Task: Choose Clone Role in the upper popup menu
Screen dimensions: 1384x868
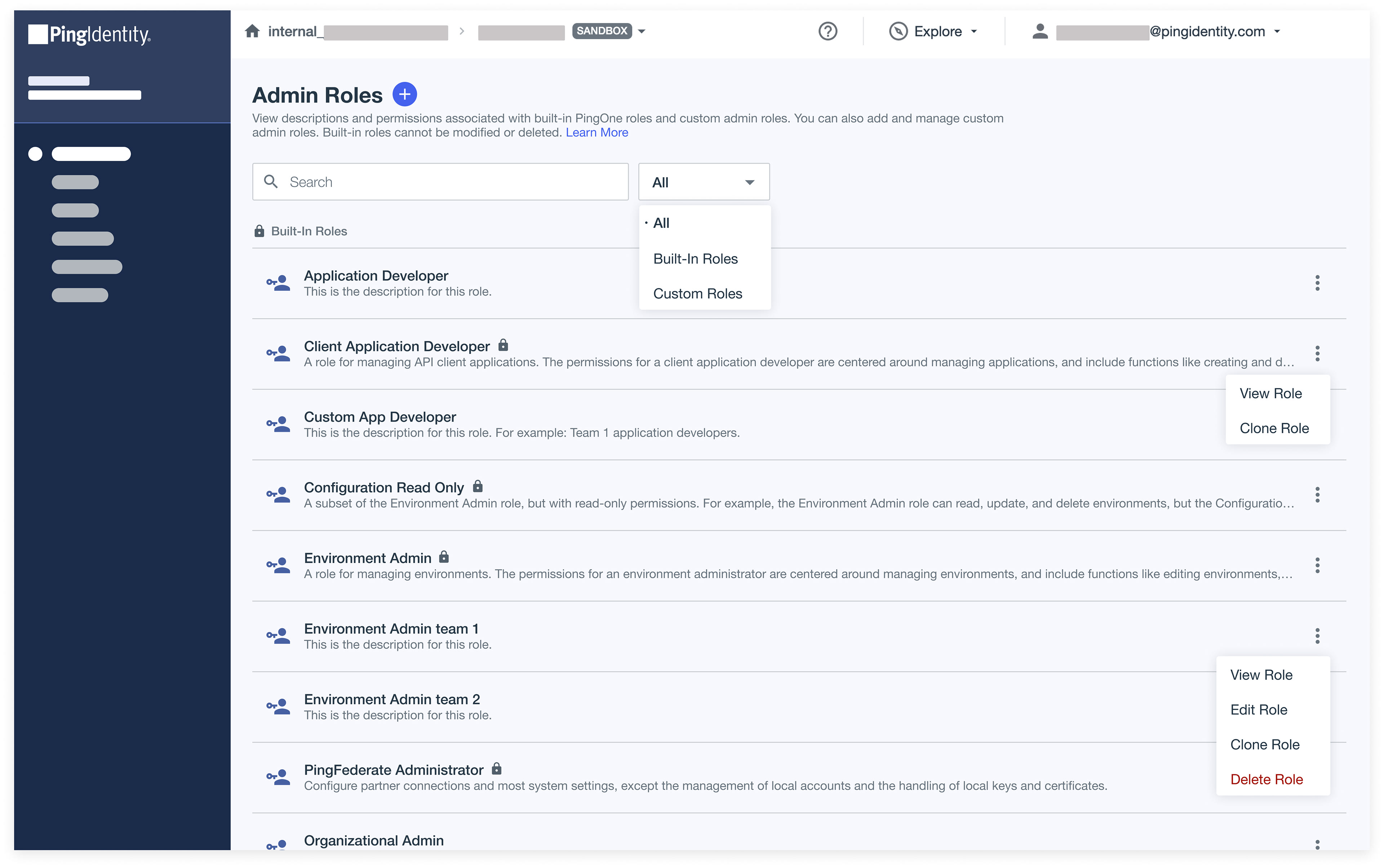Action: coord(1277,429)
